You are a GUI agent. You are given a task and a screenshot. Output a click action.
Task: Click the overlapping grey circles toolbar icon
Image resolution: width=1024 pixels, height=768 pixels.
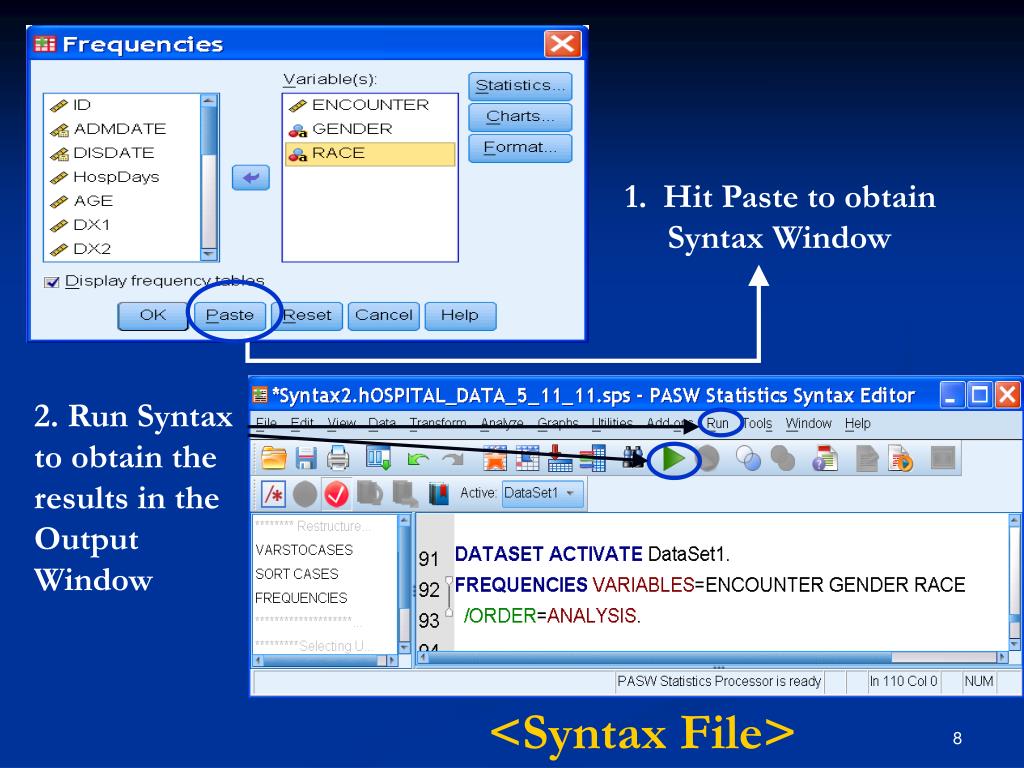tap(782, 458)
